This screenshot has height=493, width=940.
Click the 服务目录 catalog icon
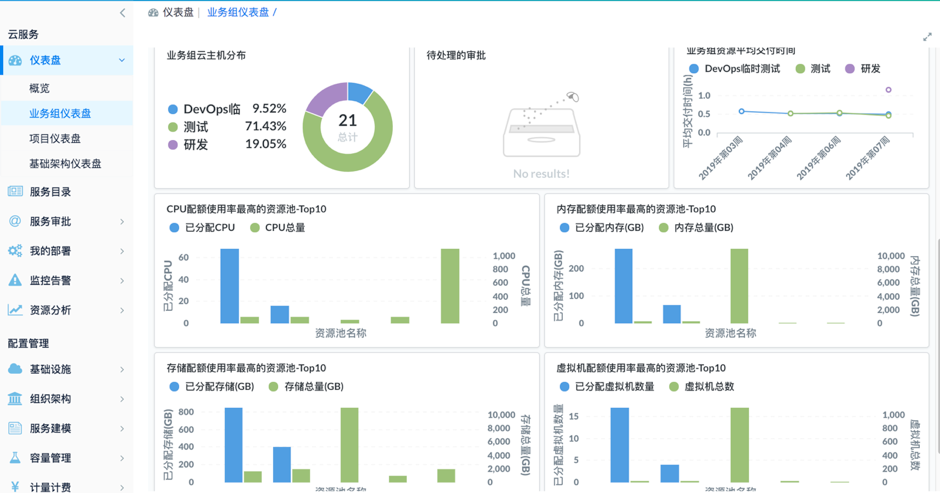tap(15, 191)
